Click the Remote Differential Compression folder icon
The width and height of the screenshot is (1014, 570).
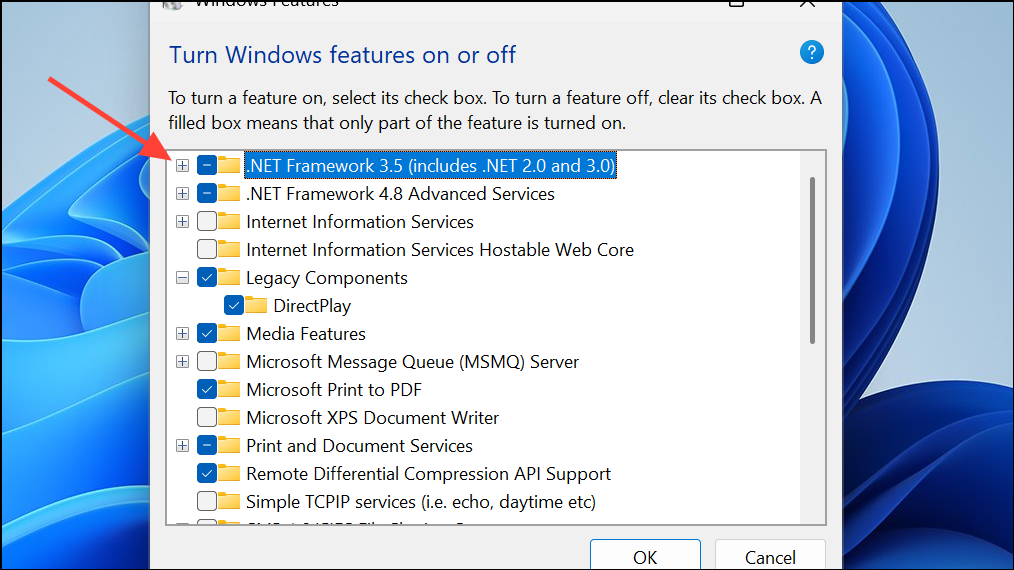[230, 474]
